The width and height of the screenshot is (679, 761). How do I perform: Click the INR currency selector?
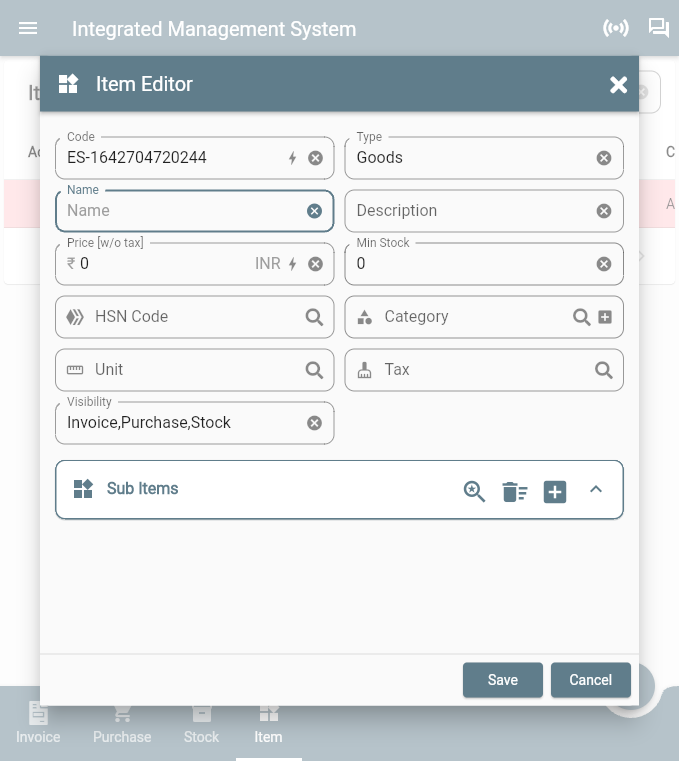click(268, 264)
